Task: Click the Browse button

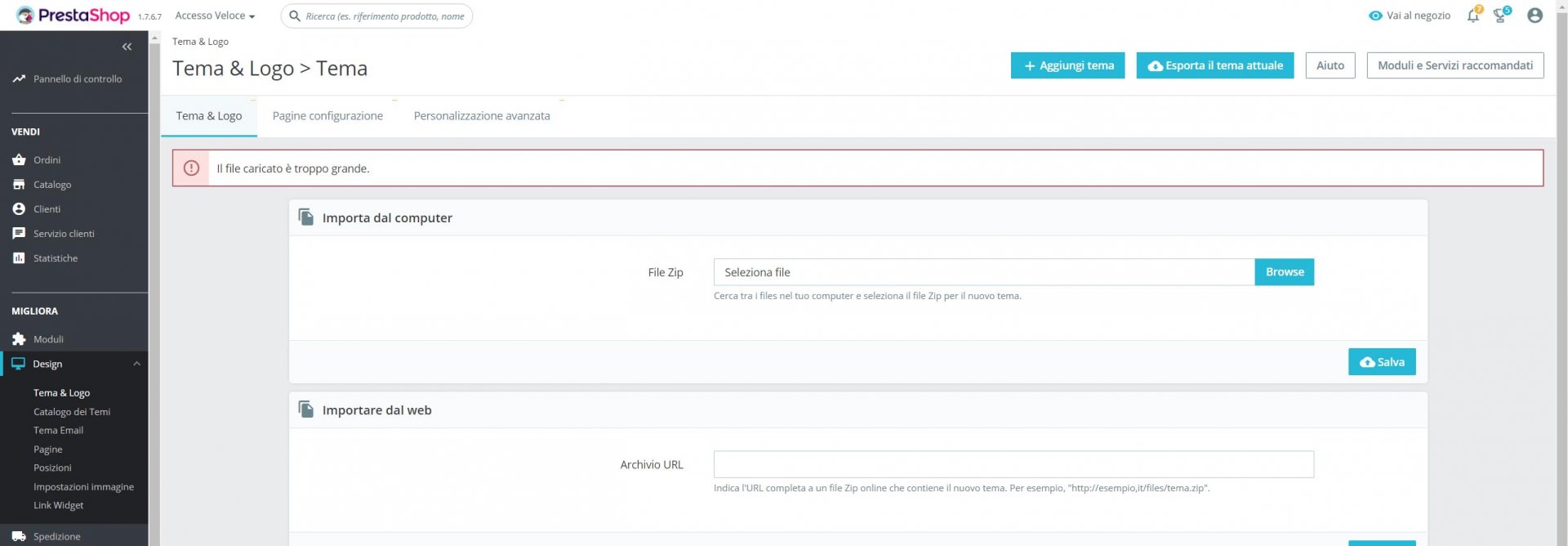Action: tap(1284, 272)
